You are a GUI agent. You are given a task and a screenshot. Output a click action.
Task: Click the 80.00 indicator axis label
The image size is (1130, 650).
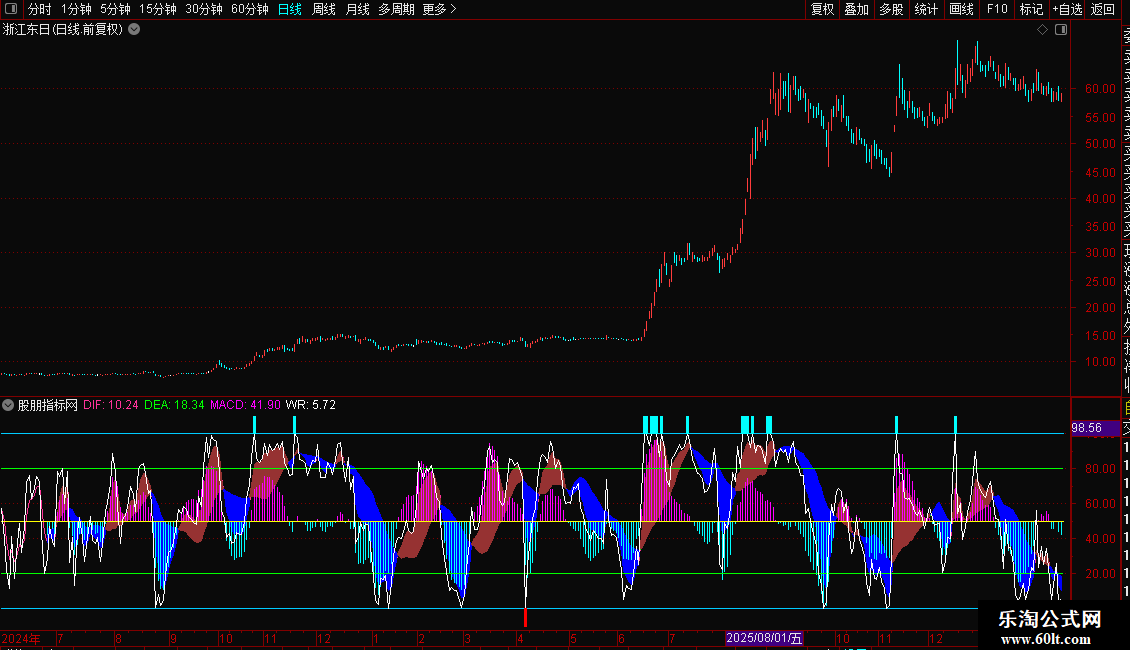pyautogui.click(x=1100, y=468)
